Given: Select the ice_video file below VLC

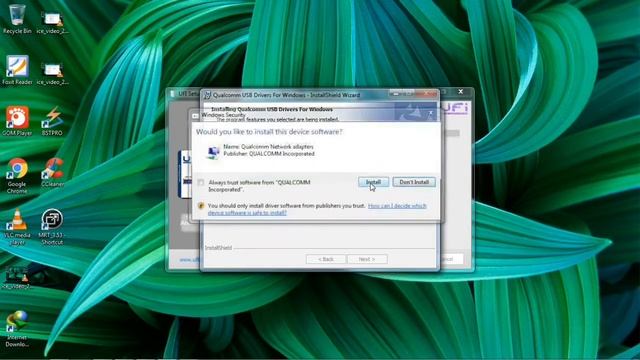Looking at the screenshot, I should tap(16, 278).
